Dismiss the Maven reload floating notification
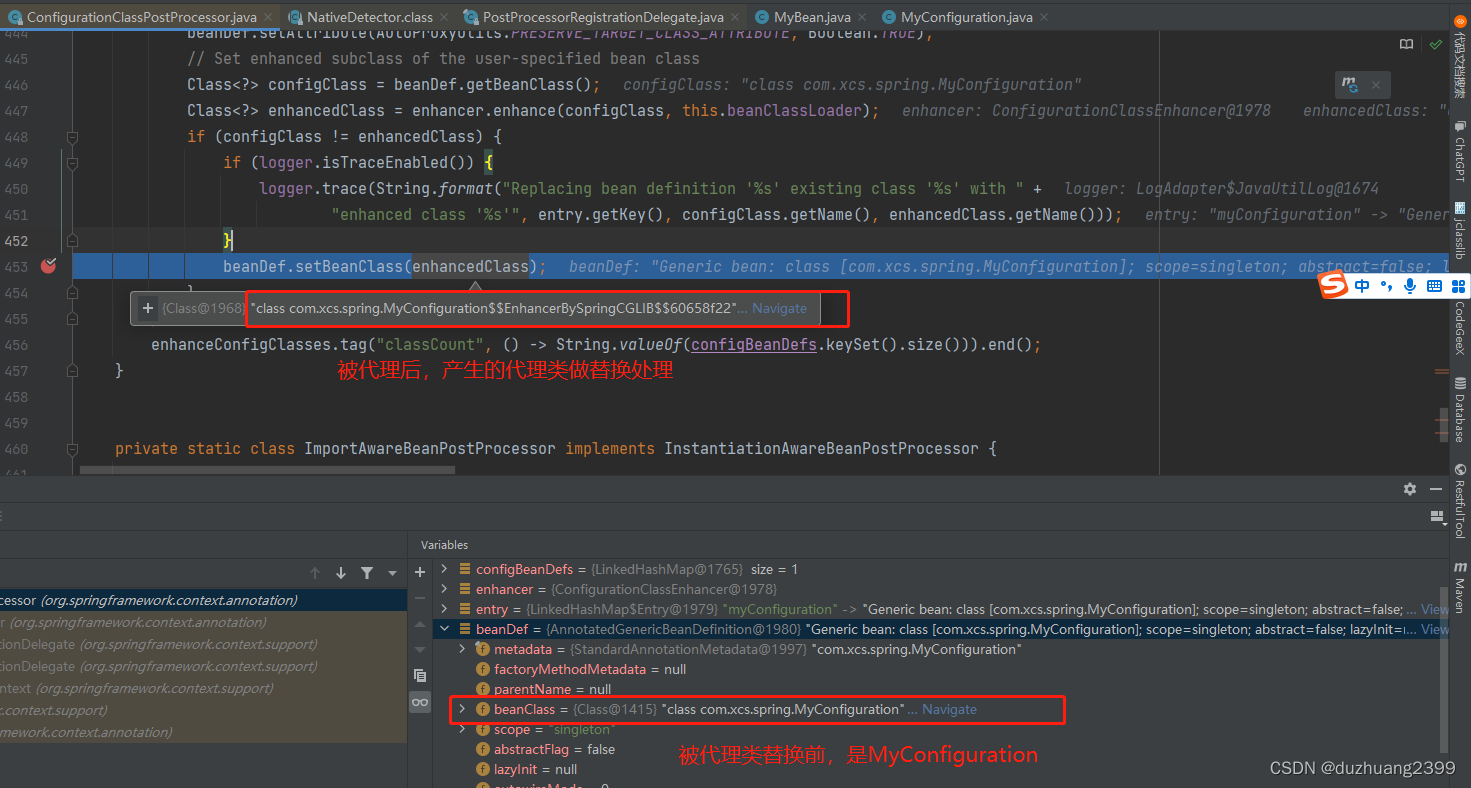Viewport: 1471px width, 788px height. coord(1376,86)
